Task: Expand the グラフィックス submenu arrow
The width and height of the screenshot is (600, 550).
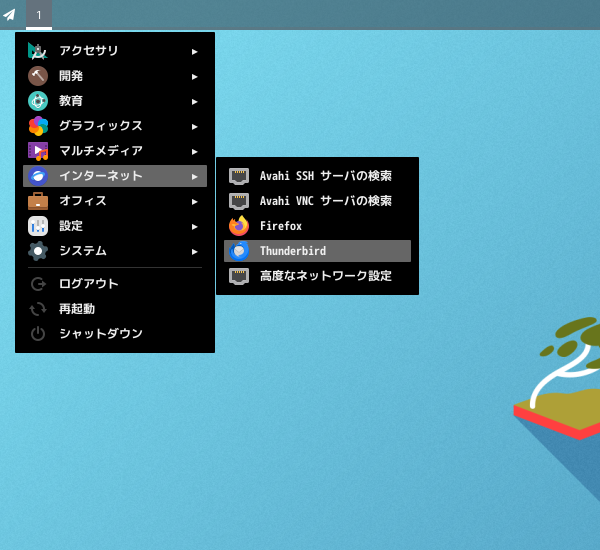Action: point(195,127)
